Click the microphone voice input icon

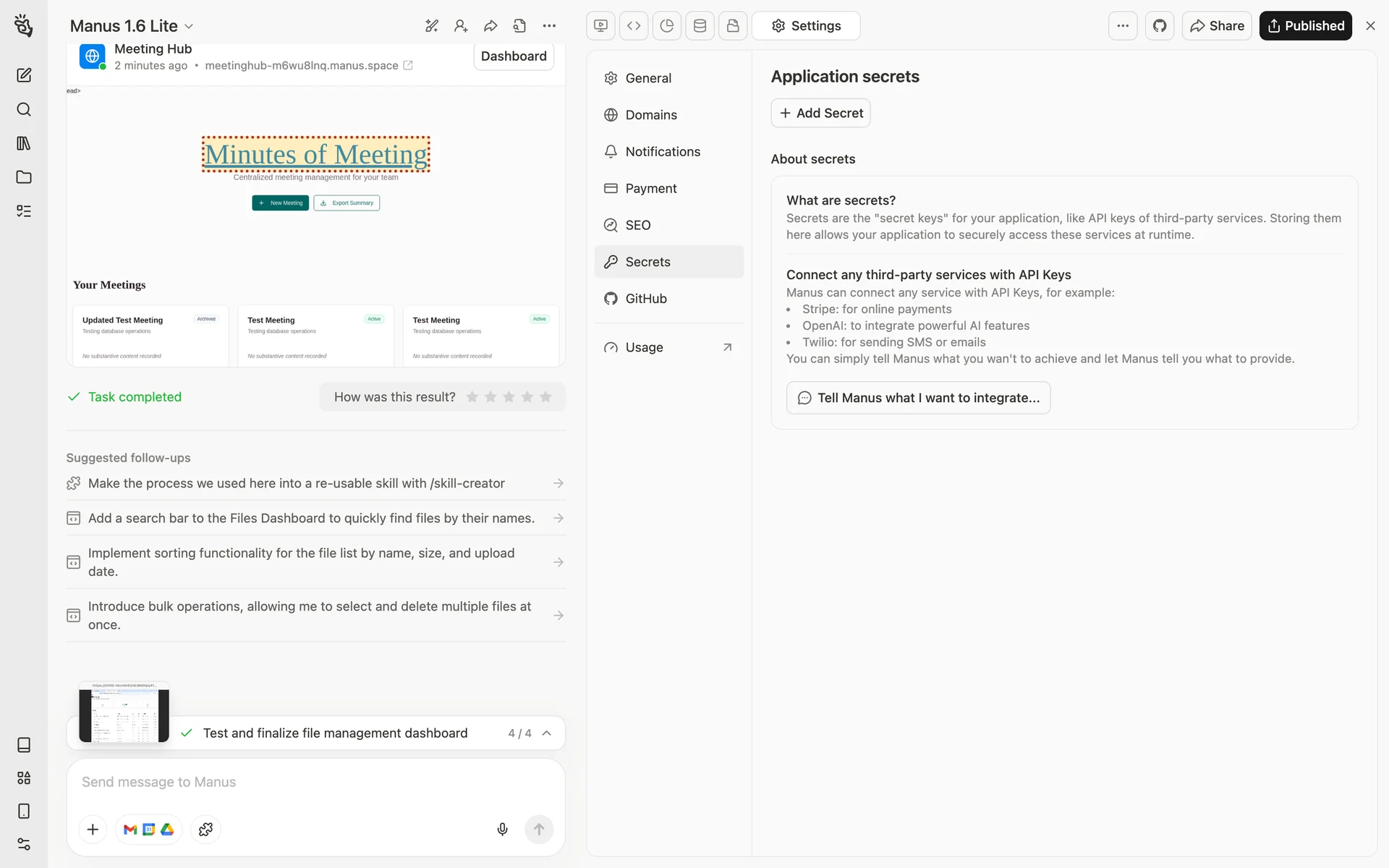pyautogui.click(x=502, y=829)
